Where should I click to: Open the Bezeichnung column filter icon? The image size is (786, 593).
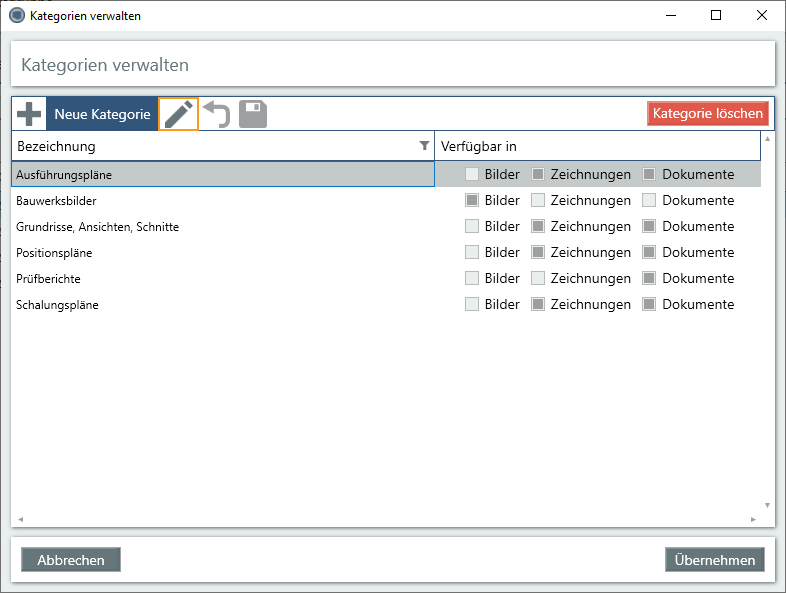click(x=424, y=146)
